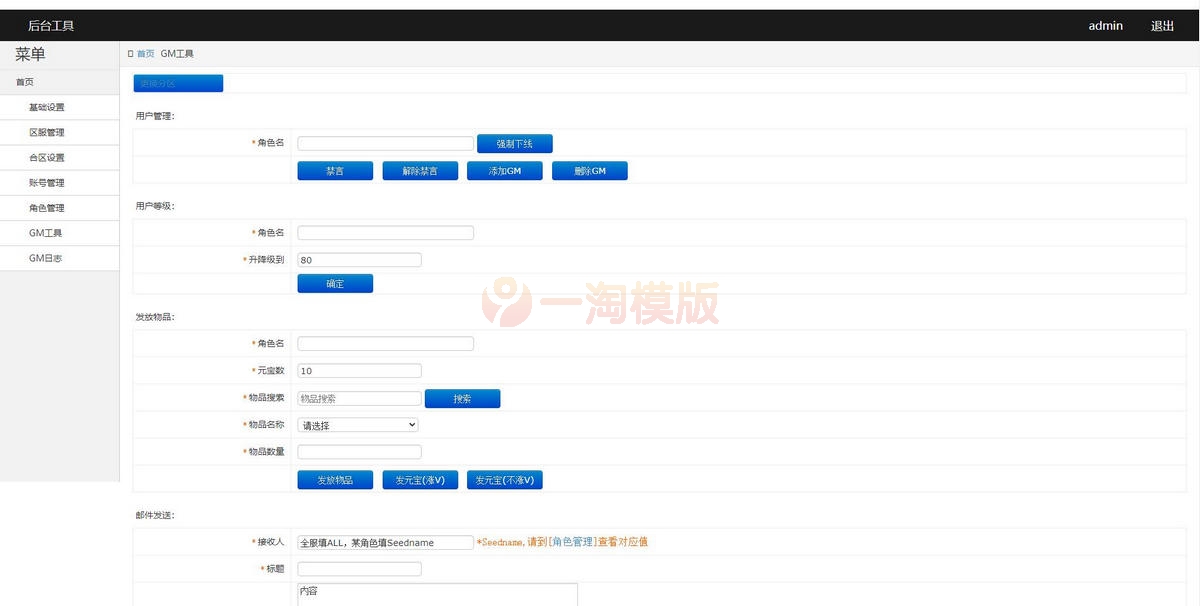Click the [角色管理] link in the orange hint
The width and height of the screenshot is (1200, 606).
571,541
